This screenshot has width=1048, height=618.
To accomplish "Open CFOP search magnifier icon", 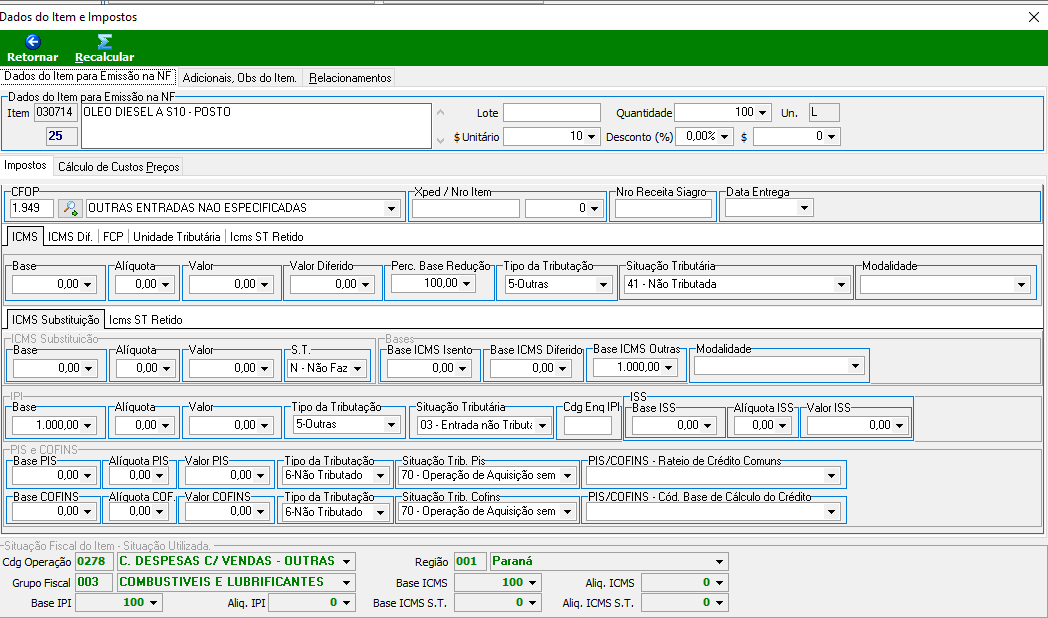I will [x=70, y=208].
